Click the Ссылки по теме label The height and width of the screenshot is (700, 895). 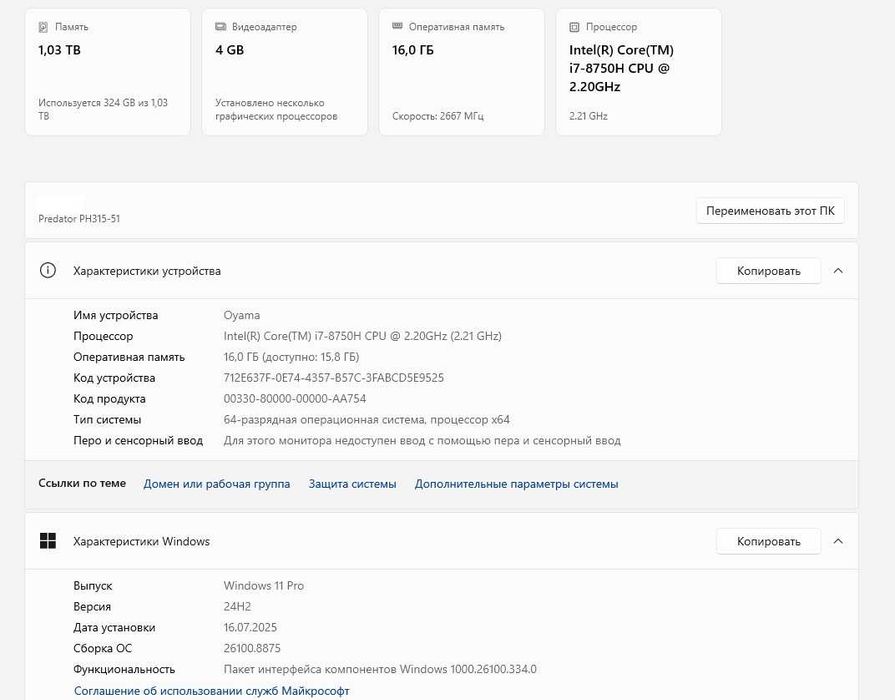[82, 483]
